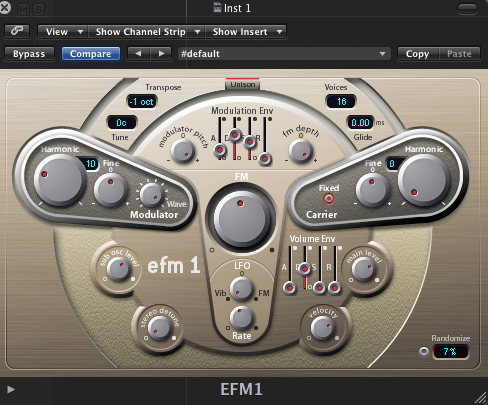Click the Carrier Fine knob
The width and height of the screenshot is (488, 405).
[x=373, y=190]
